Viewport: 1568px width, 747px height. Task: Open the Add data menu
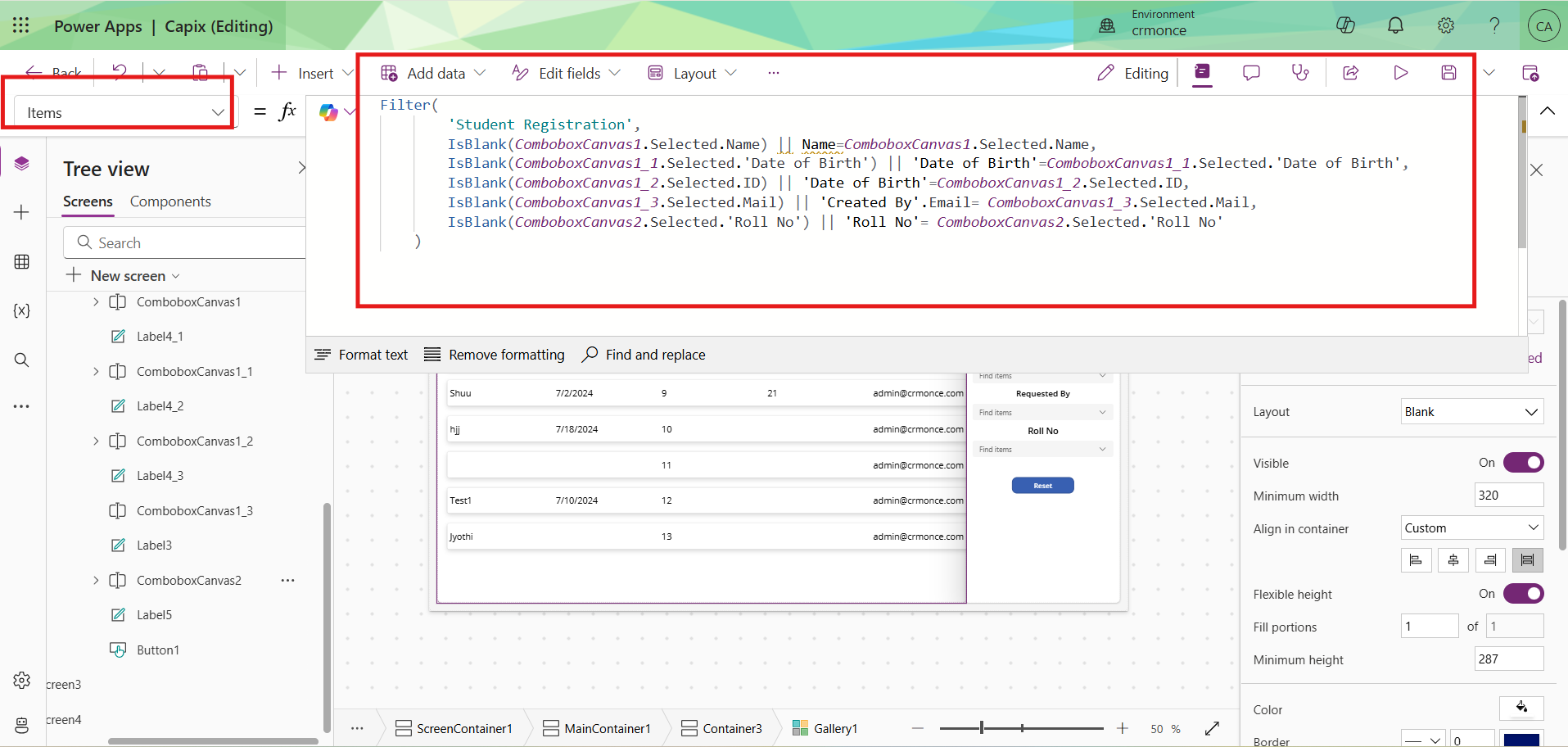point(434,73)
